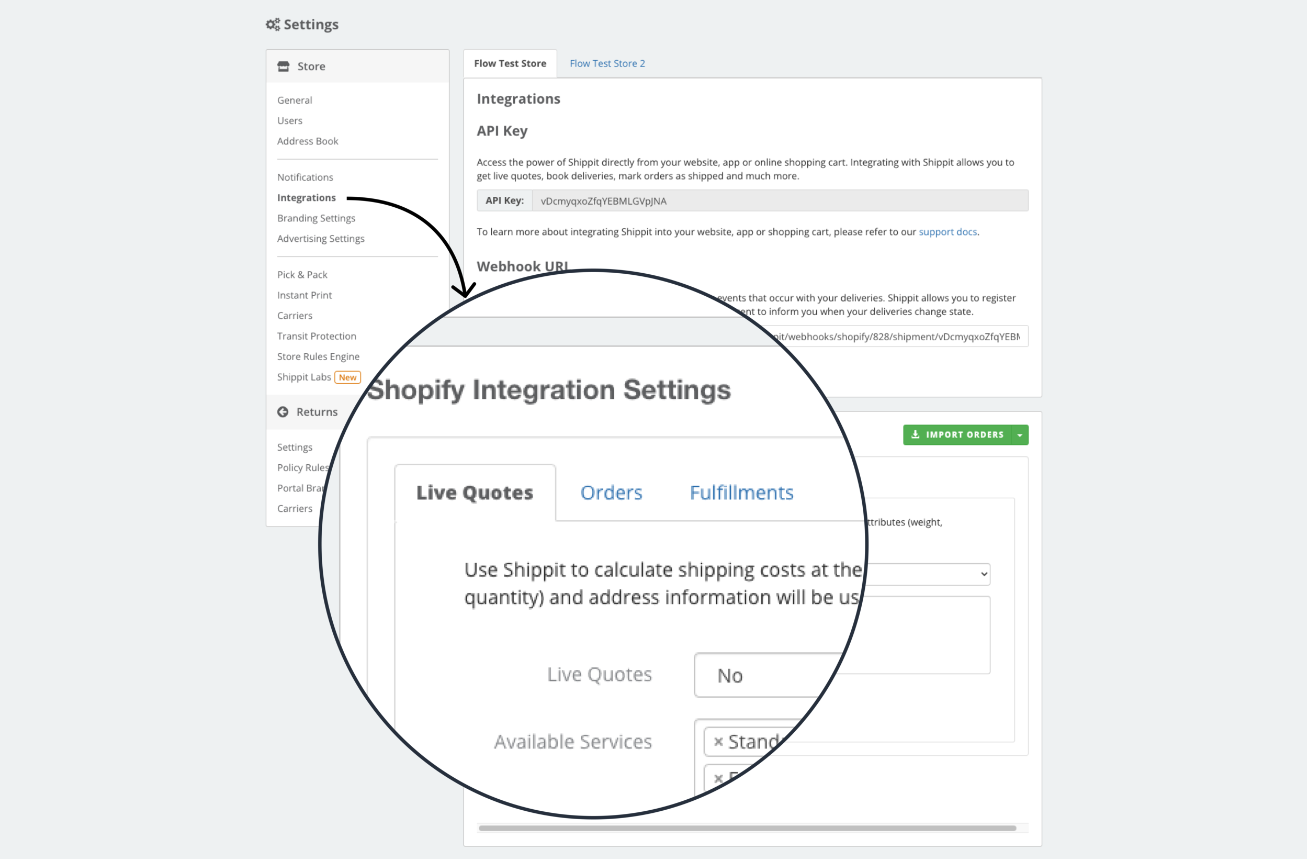Click the API Key heading
This screenshot has width=1307, height=859.
tap(502, 131)
